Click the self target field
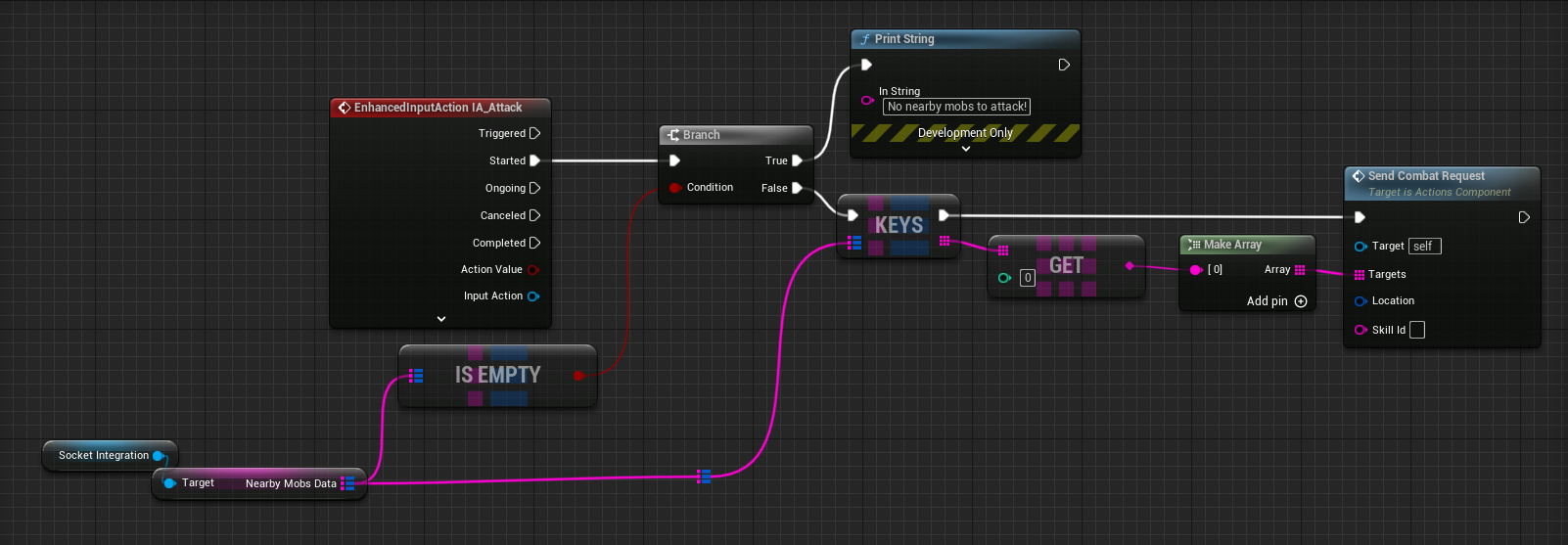 [x=1425, y=247]
